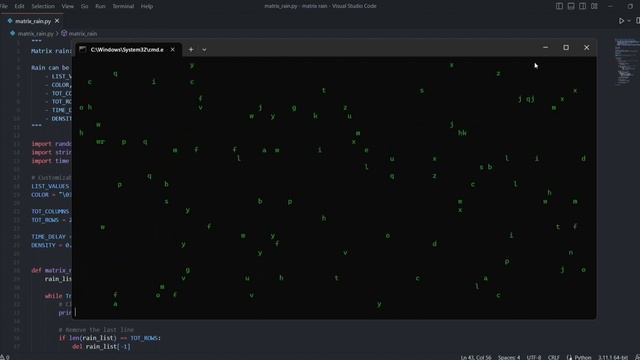640x360 pixels.
Task: Toggle the primary side bar layout icon
Action: (x=559, y=6)
